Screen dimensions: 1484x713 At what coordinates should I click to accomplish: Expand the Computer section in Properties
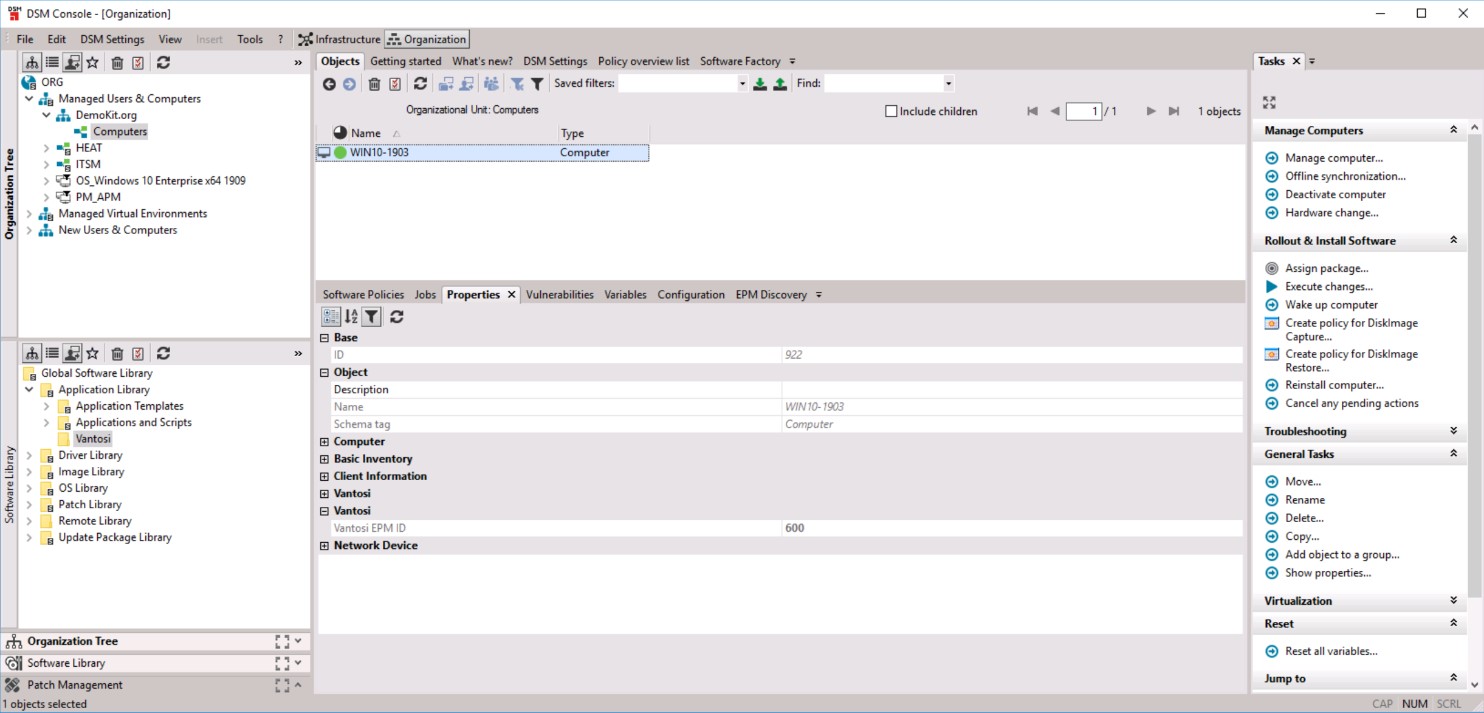(x=323, y=441)
